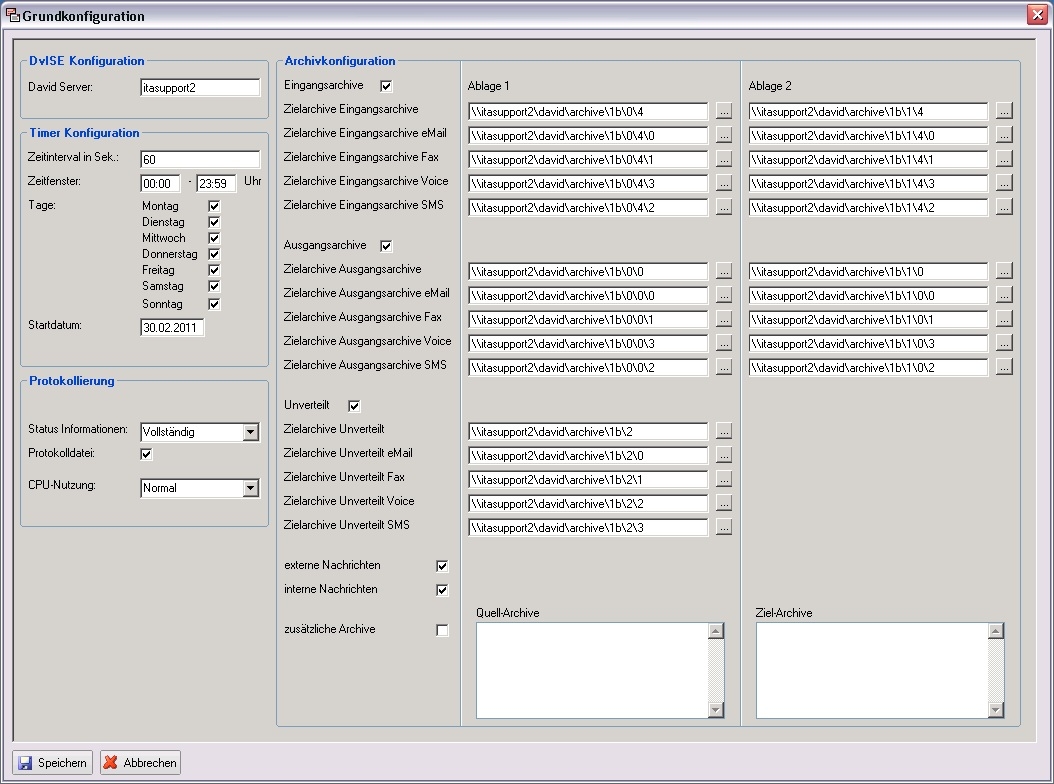Browse Ablage 2 Ausgangsarchive Fax folder

coord(1004,320)
